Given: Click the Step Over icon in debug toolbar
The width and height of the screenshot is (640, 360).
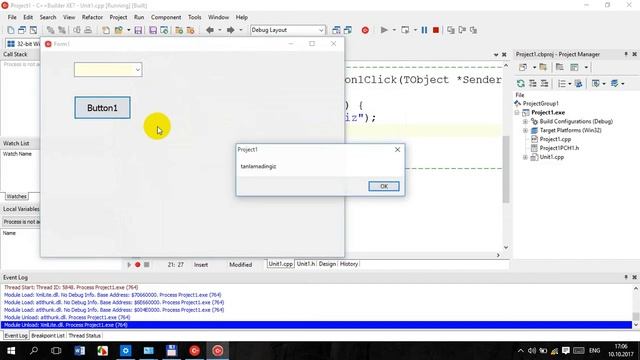Looking at the screenshot, I should (462, 30).
